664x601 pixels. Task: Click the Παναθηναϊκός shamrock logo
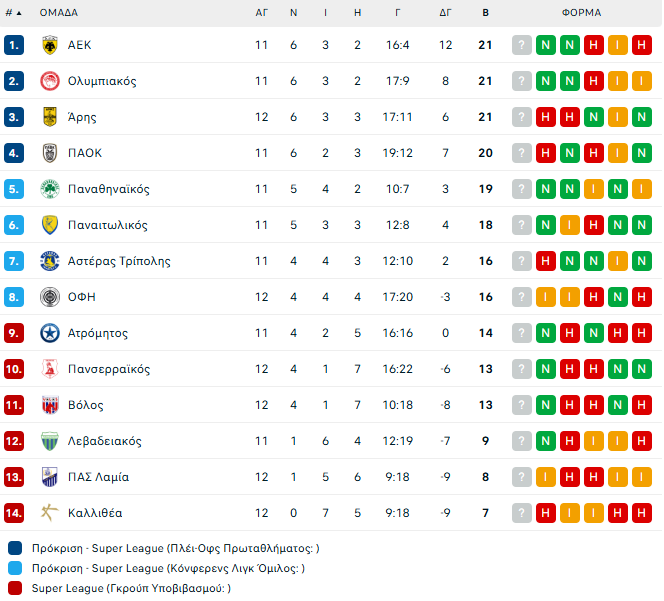tap(49, 189)
